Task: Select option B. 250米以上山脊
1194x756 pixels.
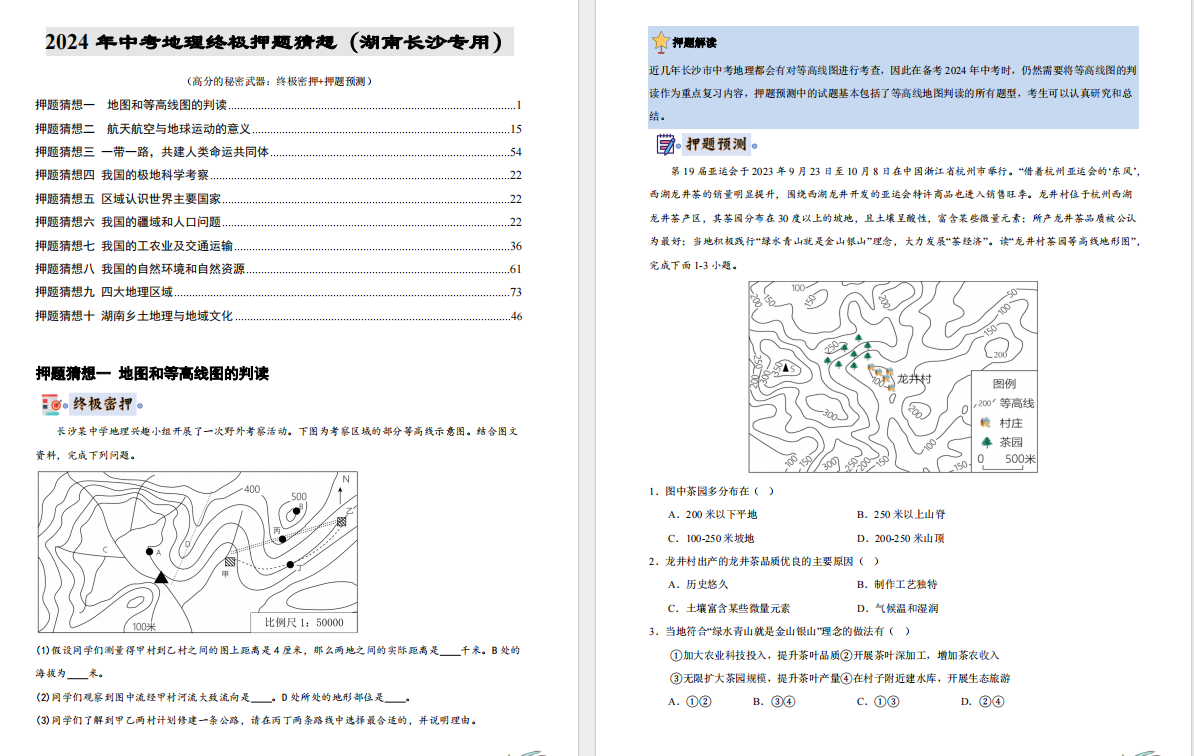Action: pyautogui.click(x=901, y=515)
